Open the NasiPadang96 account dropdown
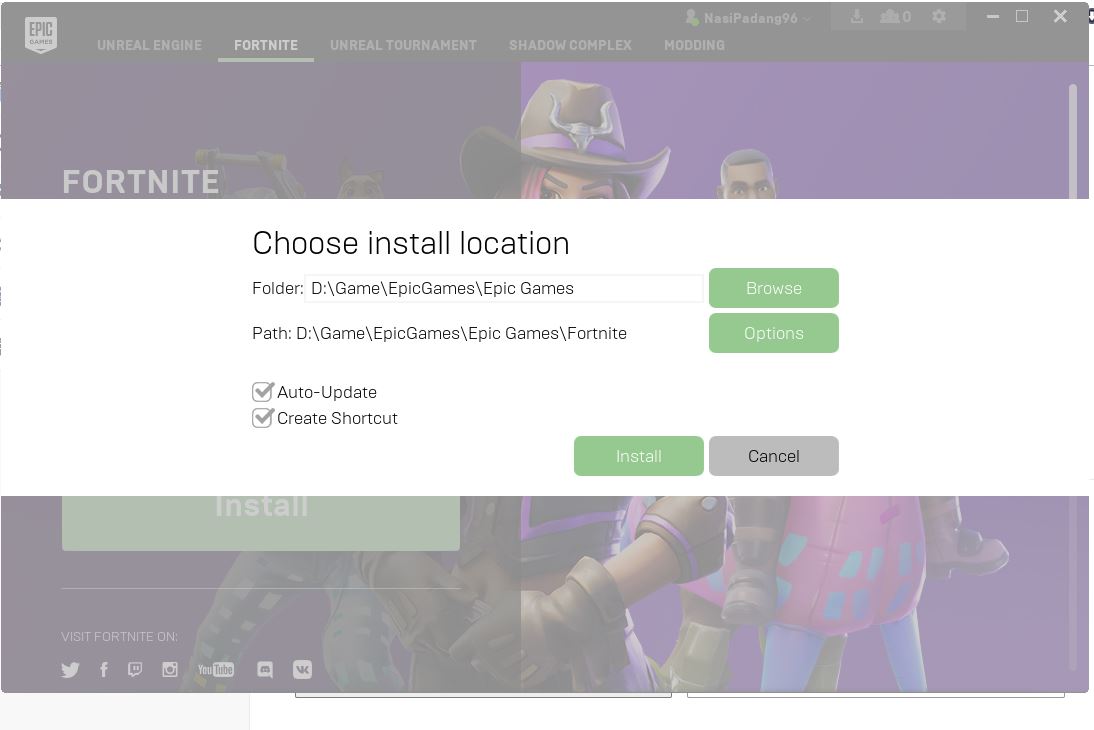The width and height of the screenshot is (1094, 730). [x=747, y=17]
